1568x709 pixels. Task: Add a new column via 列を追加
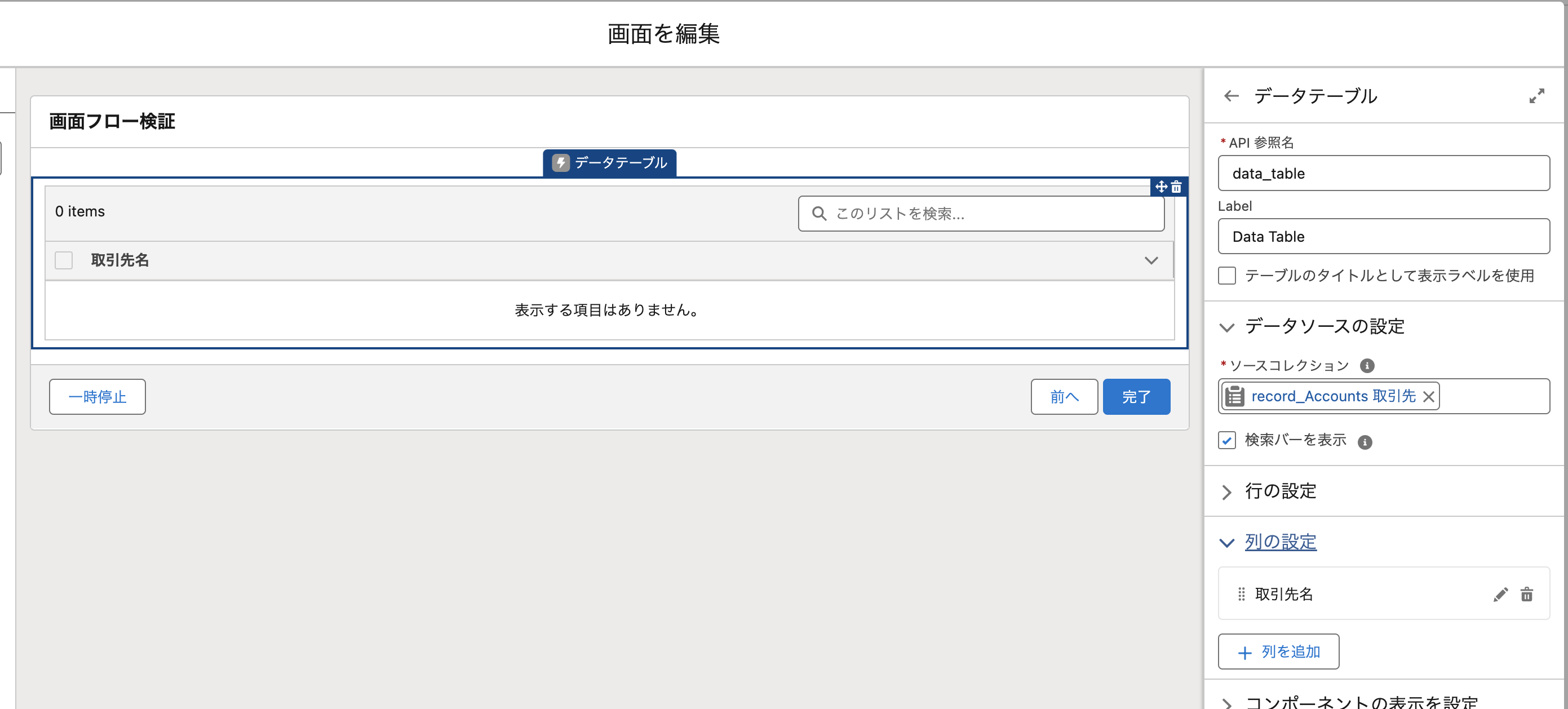point(1278,651)
